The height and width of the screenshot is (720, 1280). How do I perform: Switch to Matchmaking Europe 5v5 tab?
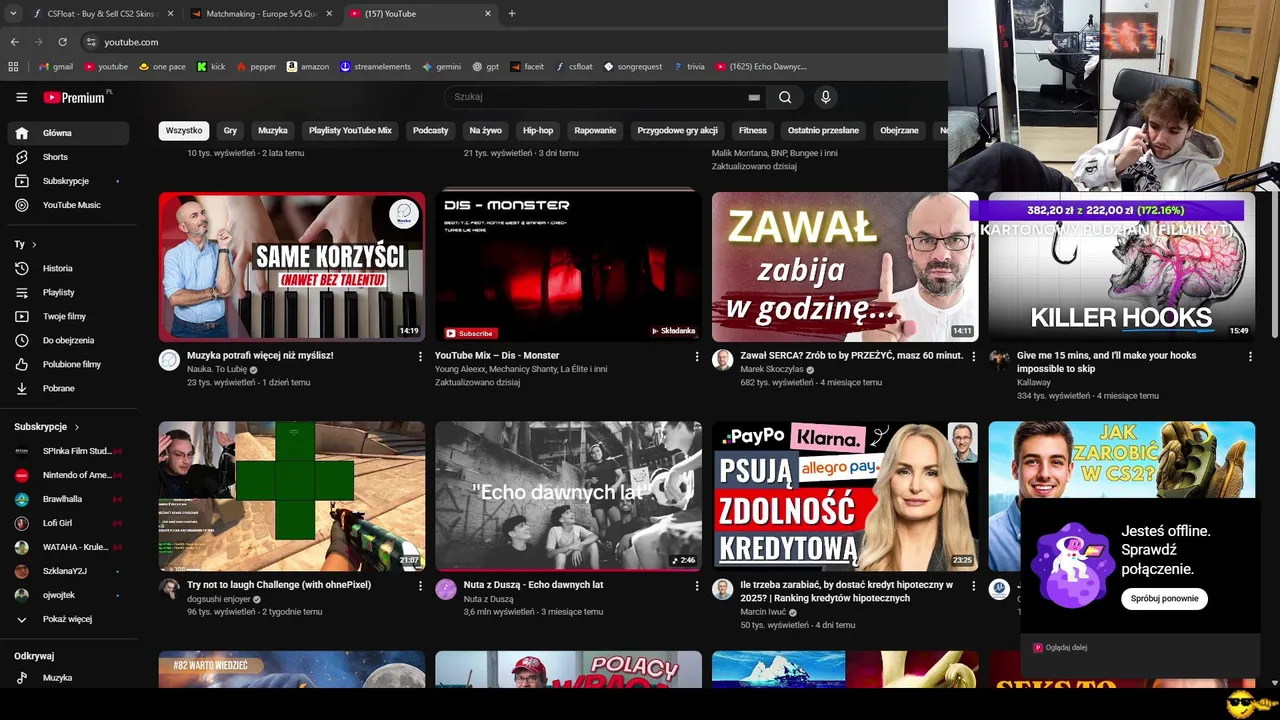pos(260,14)
